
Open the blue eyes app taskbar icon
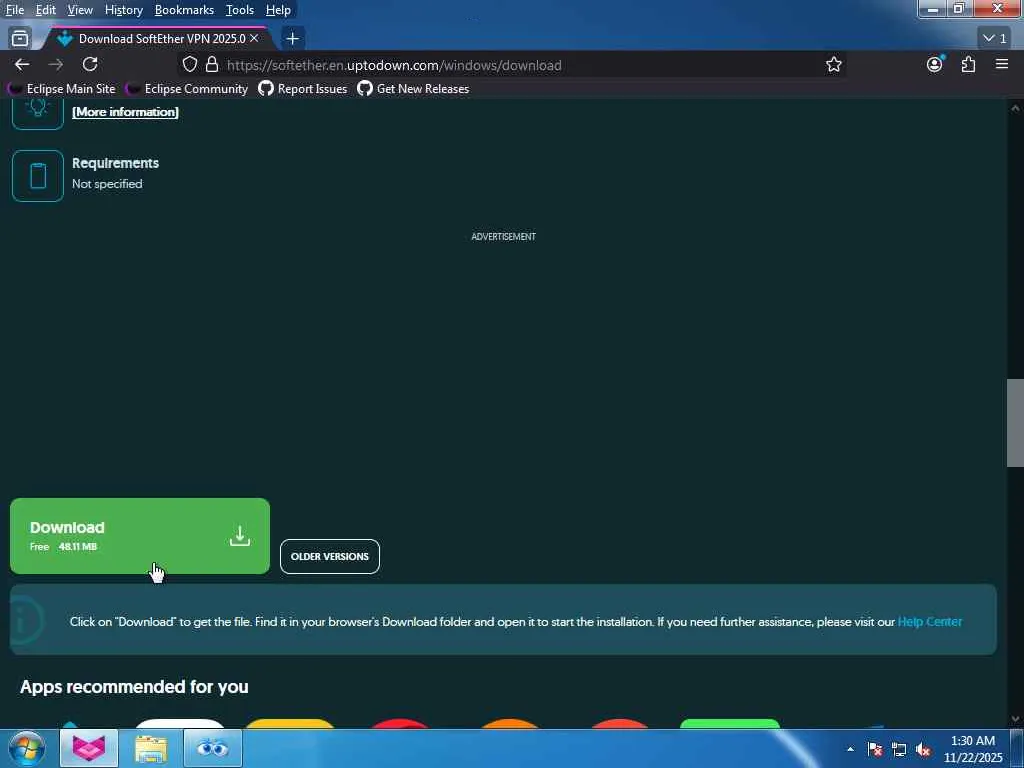click(x=212, y=748)
